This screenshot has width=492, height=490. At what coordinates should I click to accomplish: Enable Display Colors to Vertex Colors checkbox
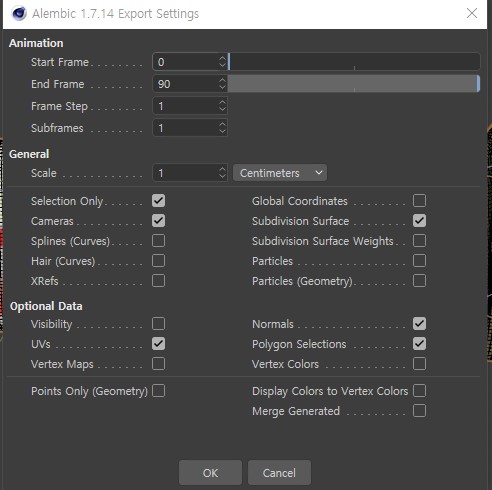click(419, 391)
